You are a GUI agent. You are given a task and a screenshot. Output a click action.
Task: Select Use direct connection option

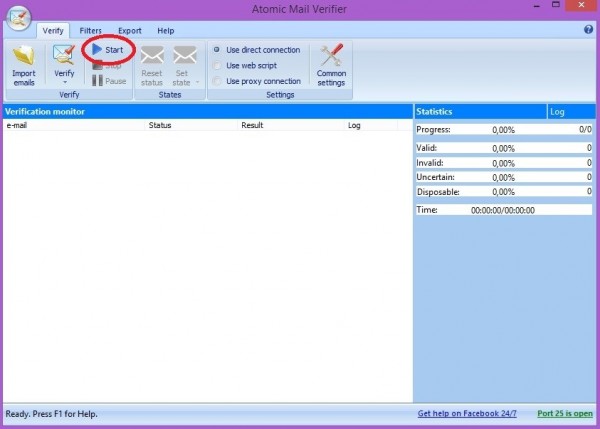point(257,50)
